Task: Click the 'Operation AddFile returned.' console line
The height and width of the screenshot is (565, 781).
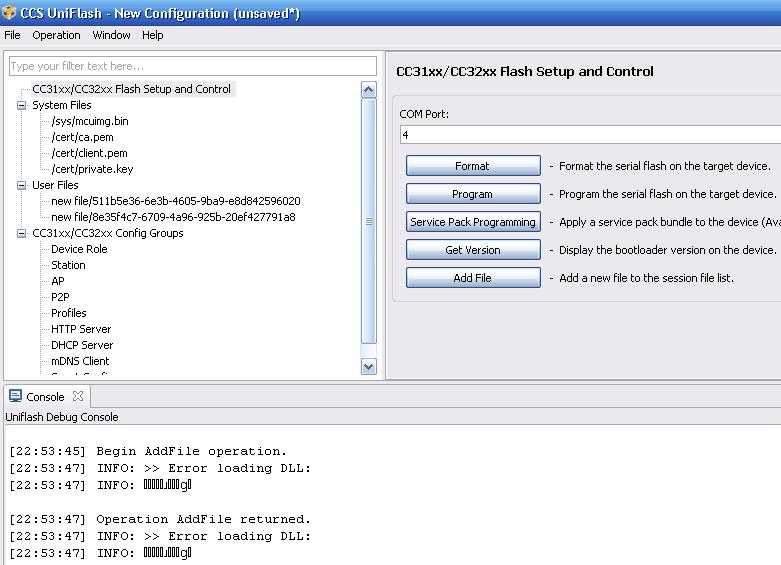Action: click(204, 519)
